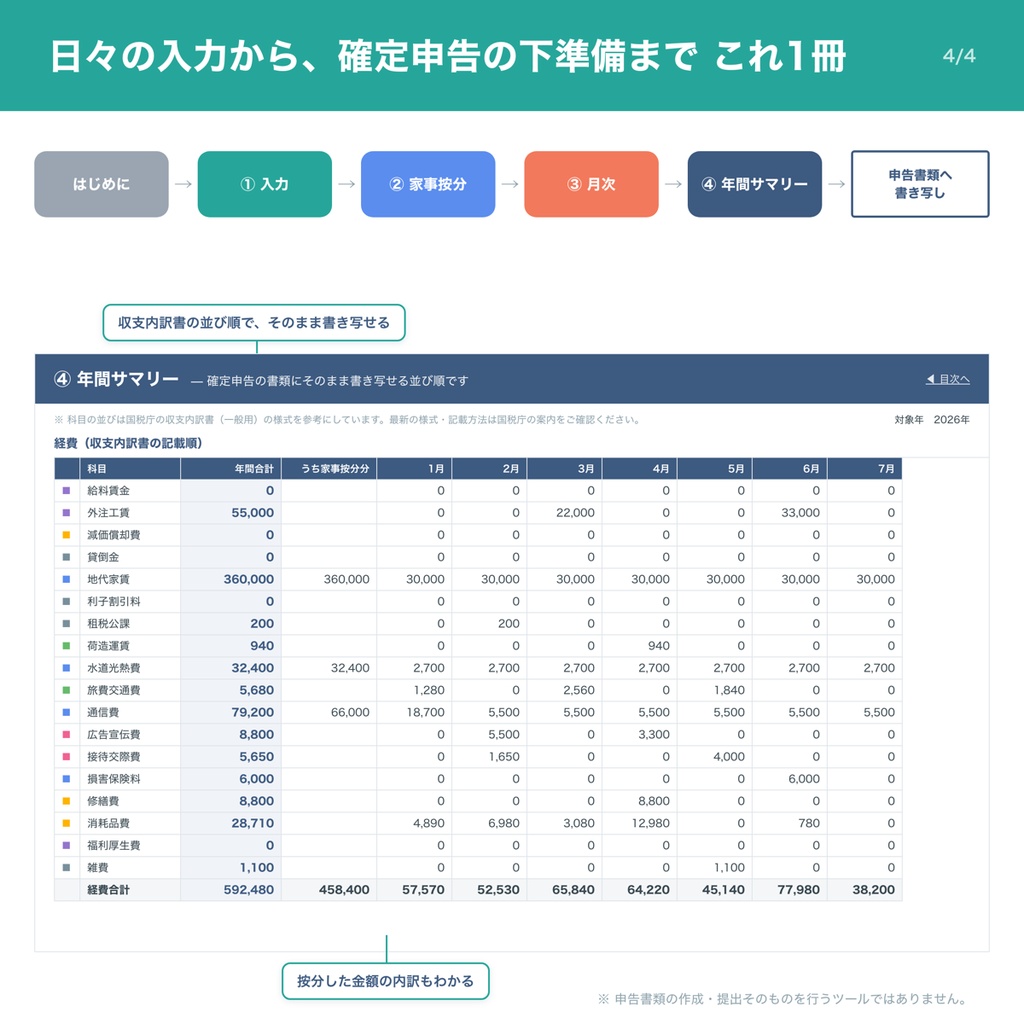Click 外注工賃 June value 33,000
Image resolution: width=1024 pixels, height=1024 pixels.
[801, 513]
